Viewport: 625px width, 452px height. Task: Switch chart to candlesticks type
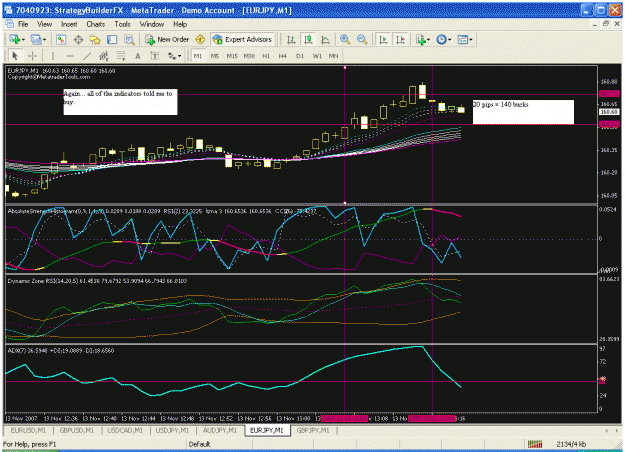click(308, 39)
